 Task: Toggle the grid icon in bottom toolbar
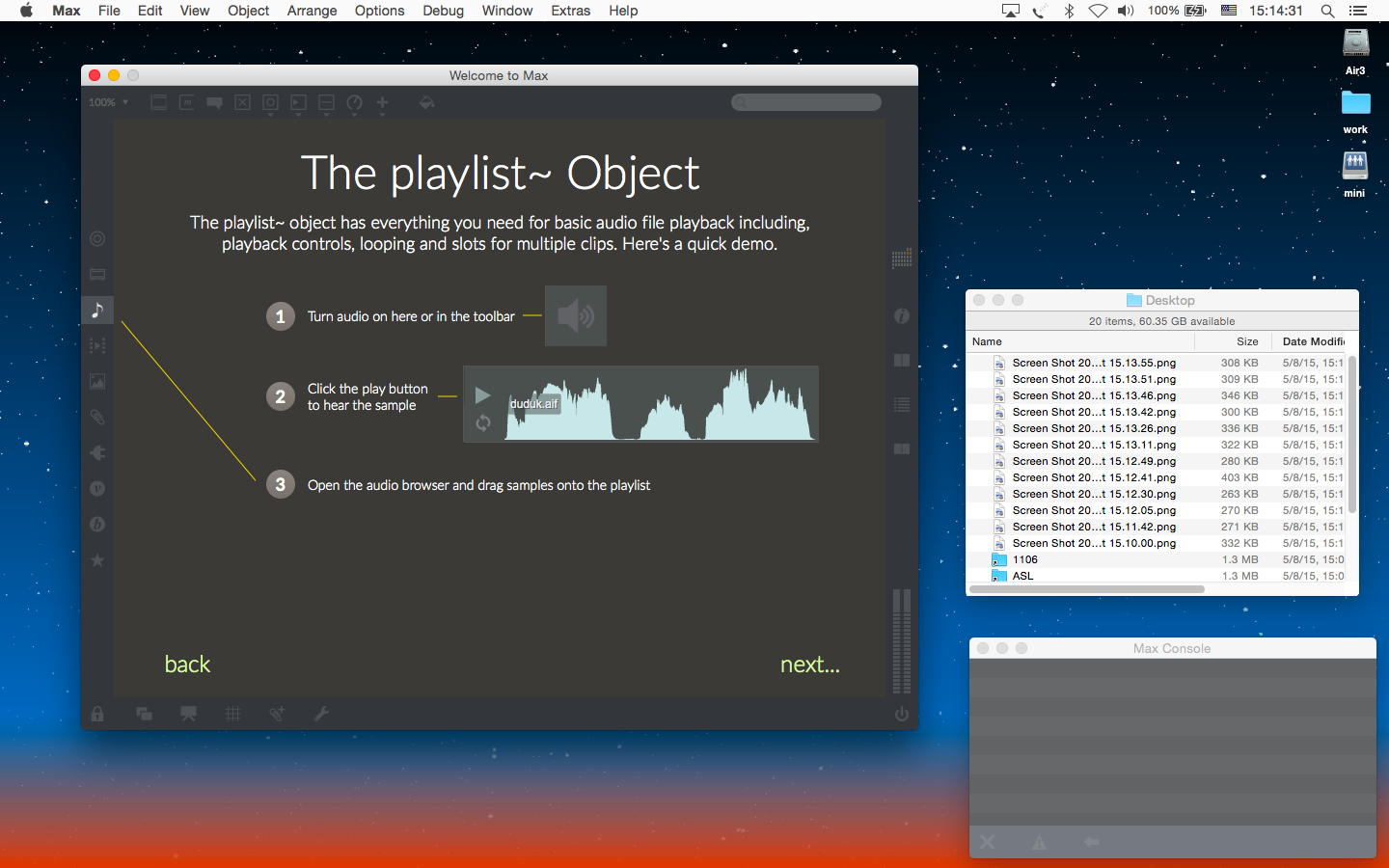[x=233, y=714]
